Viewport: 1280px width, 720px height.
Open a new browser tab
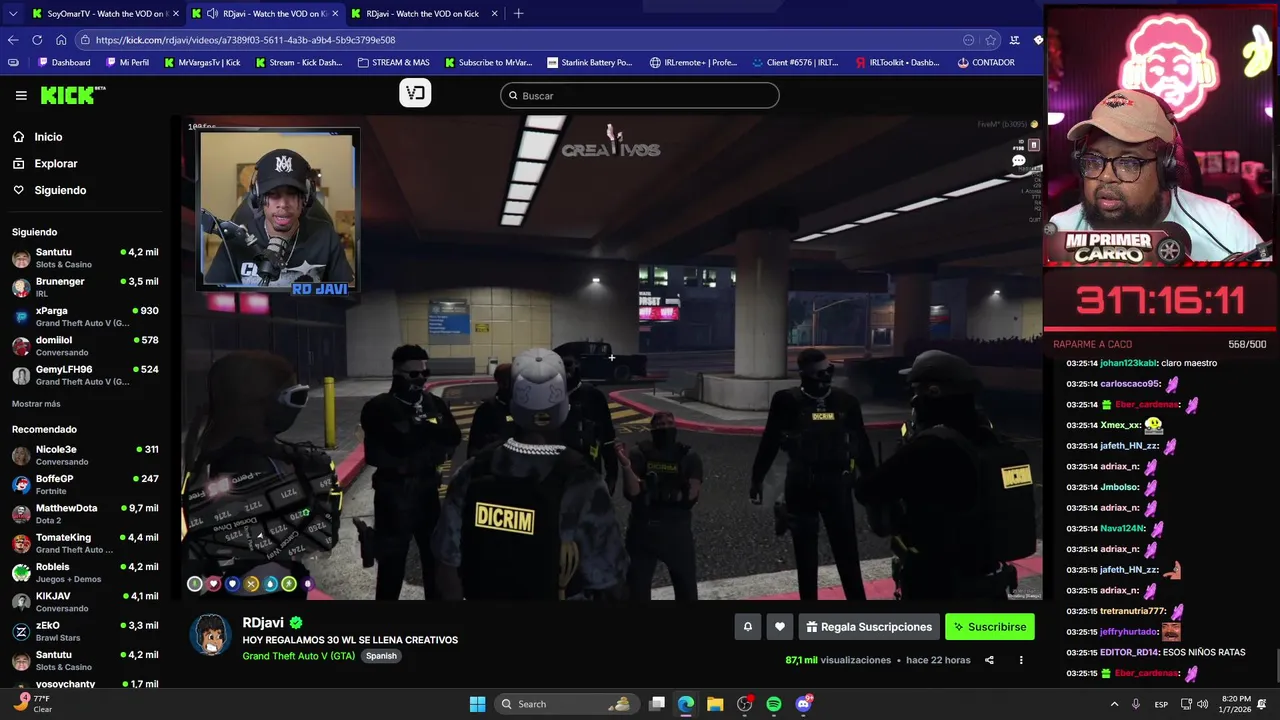coord(518,14)
